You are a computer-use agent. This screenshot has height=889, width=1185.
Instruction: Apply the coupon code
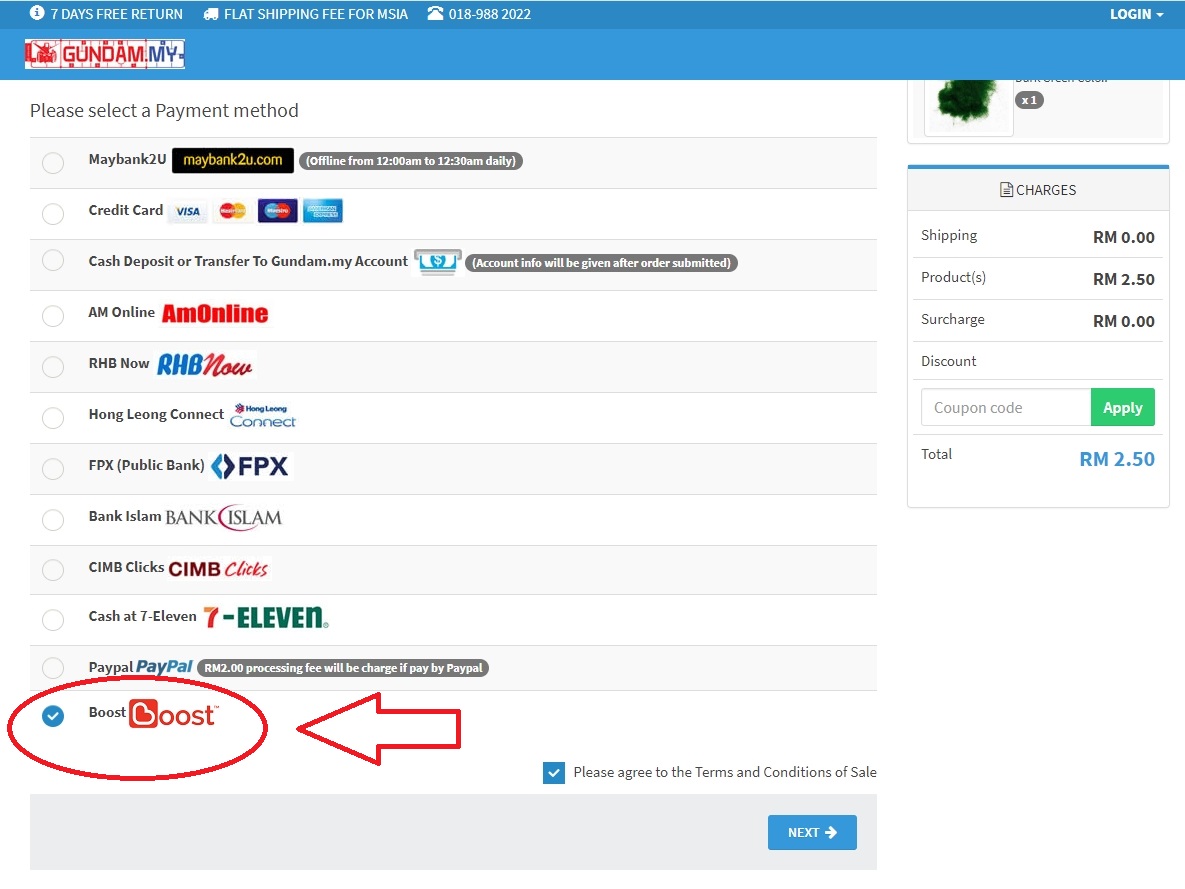(1122, 408)
